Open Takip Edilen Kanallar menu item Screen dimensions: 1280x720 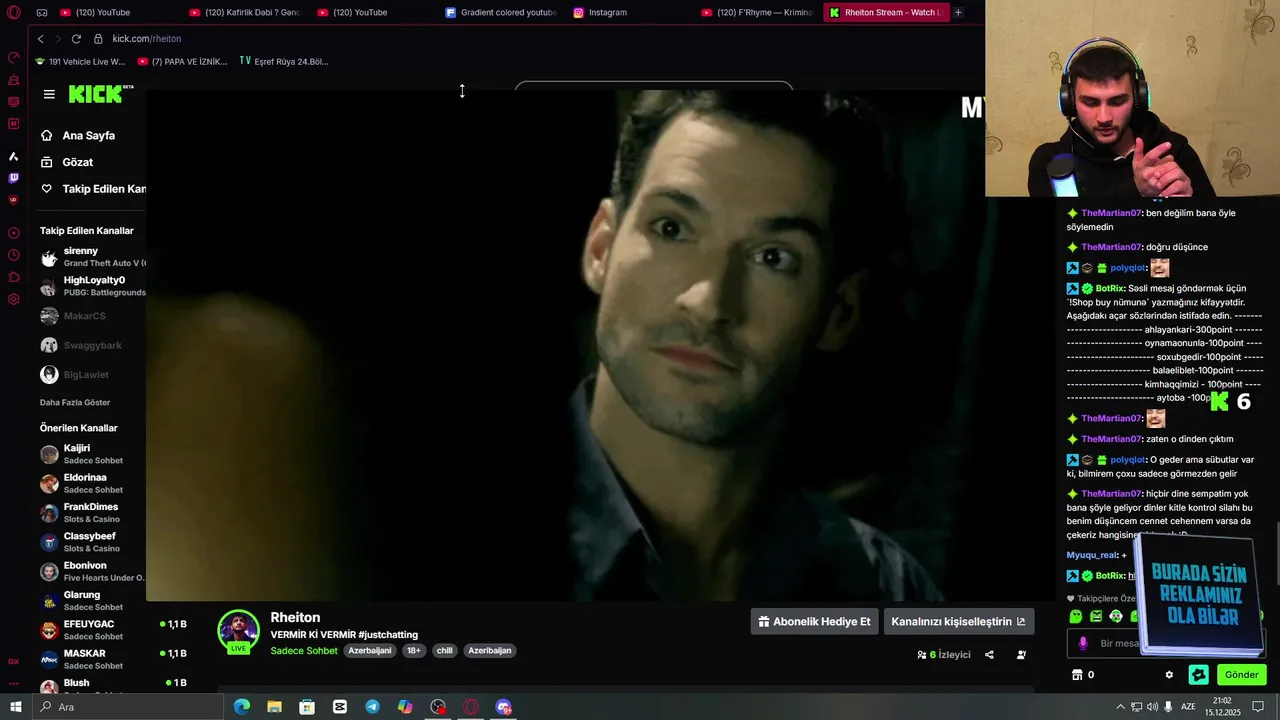(x=93, y=189)
